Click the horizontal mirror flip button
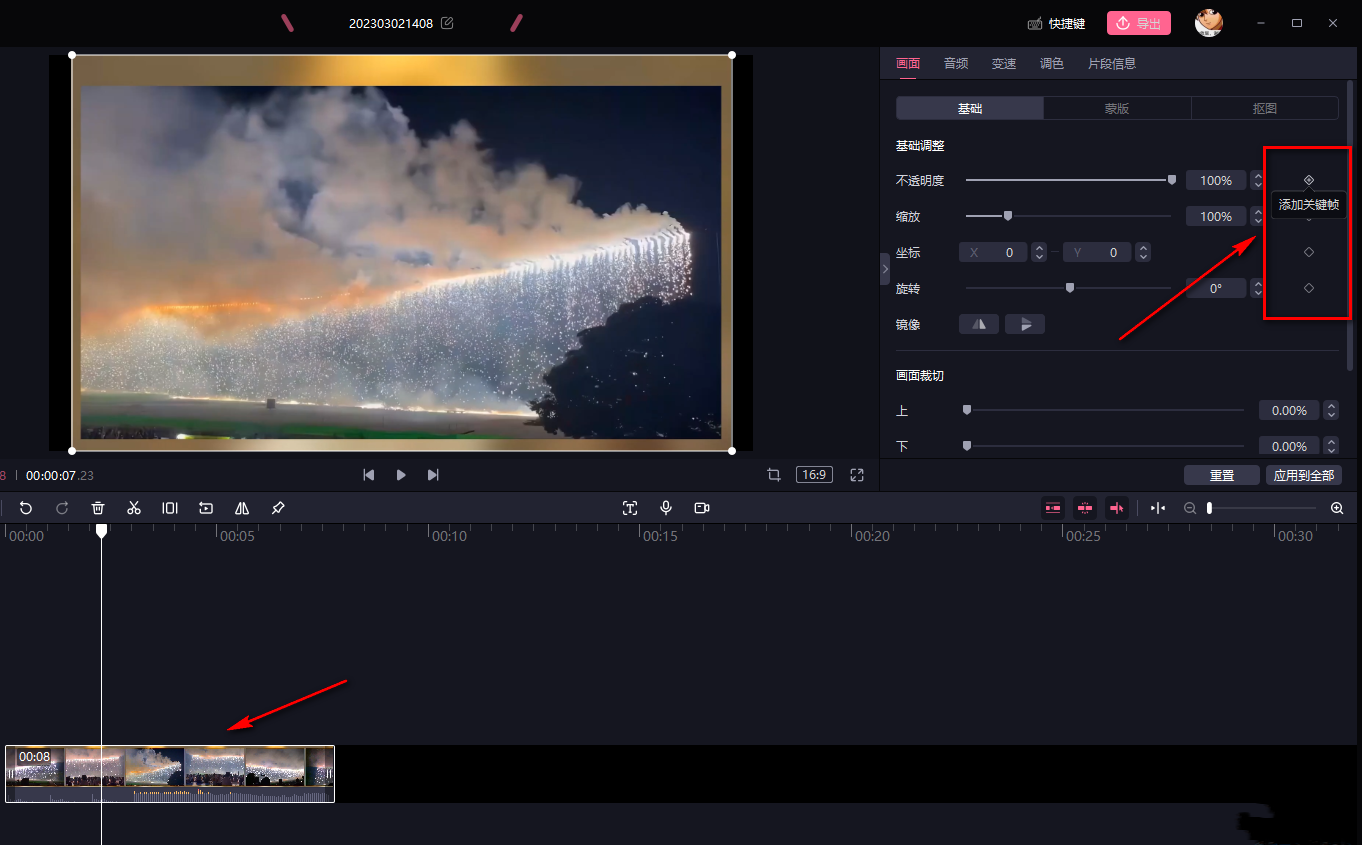 click(x=979, y=324)
